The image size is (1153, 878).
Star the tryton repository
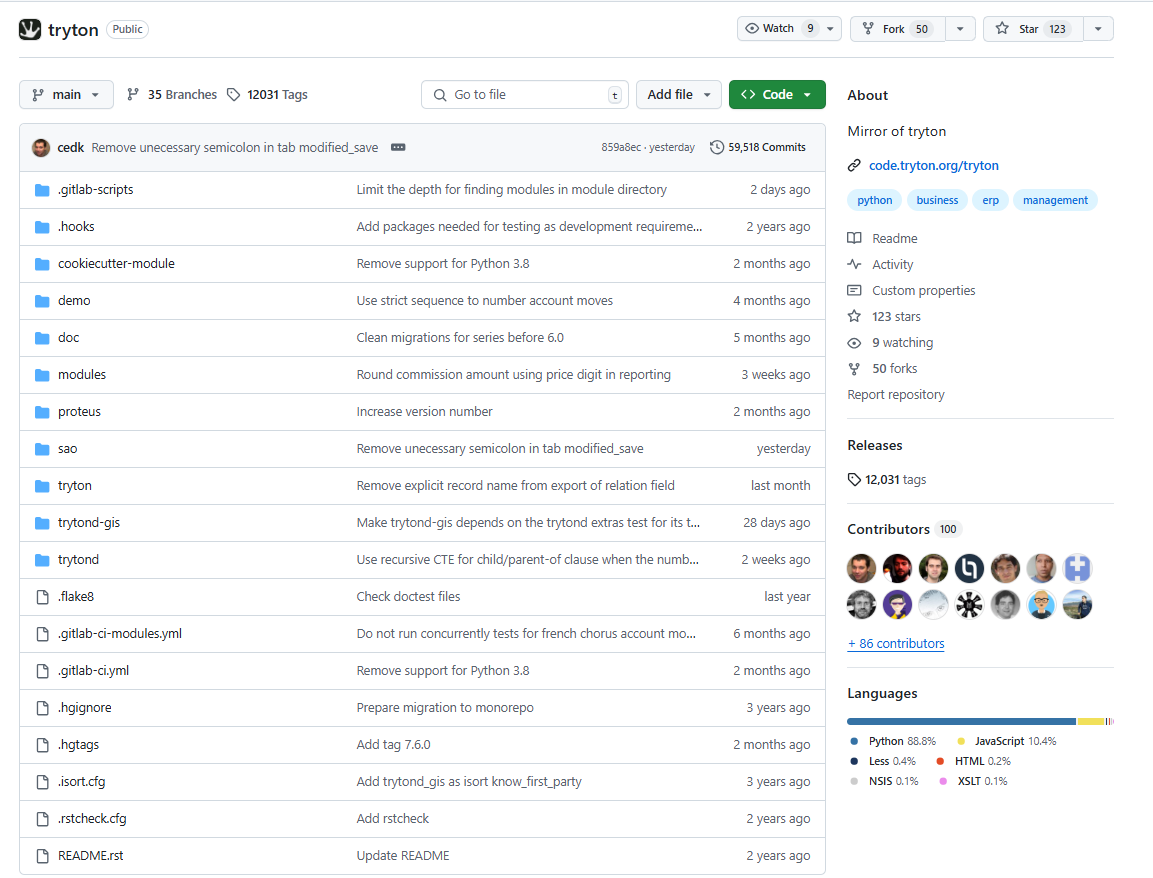click(x=1033, y=29)
